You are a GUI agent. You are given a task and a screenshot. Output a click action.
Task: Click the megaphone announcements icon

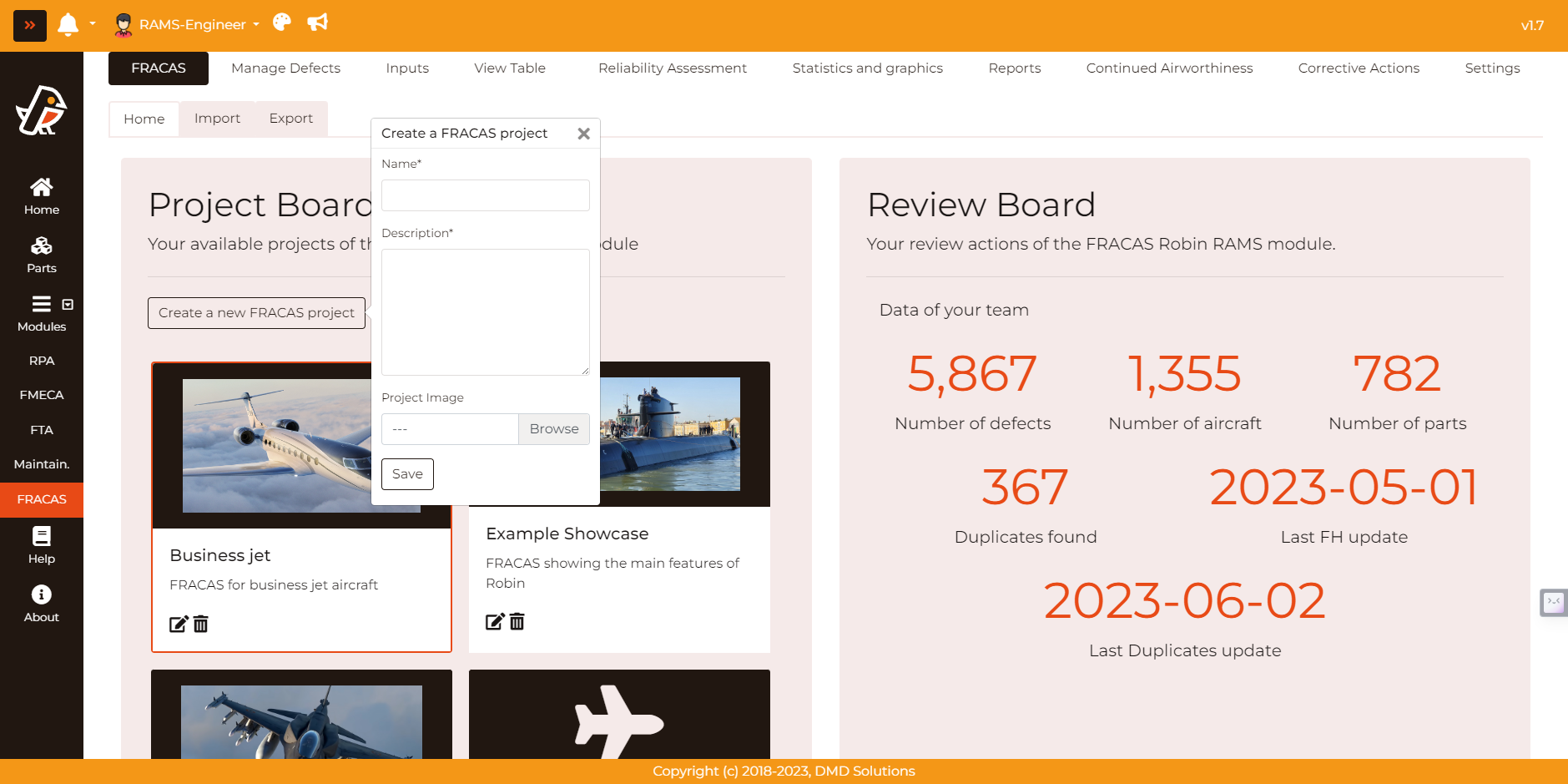click(x=317, y=23)
